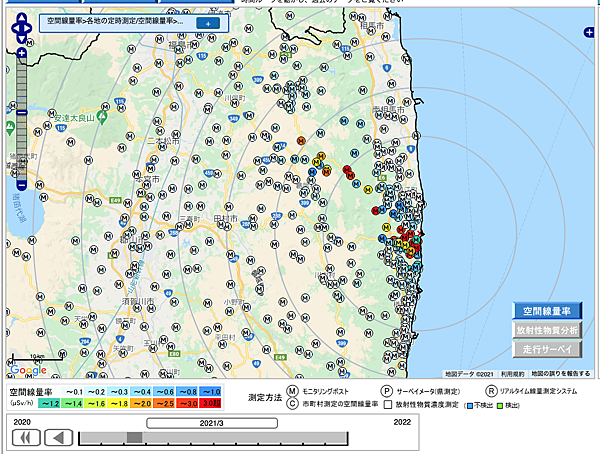The image size is (600, 454).
Task: Click the Route 459 road shield
Action: pos(208,173)
